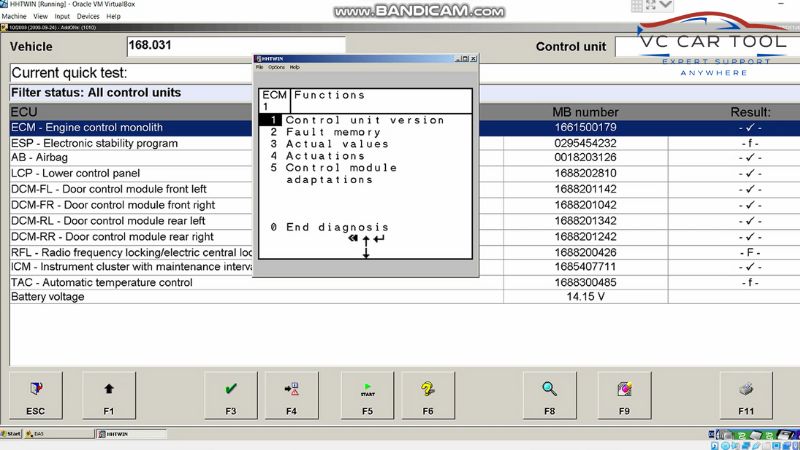
Task: Open Options menu in HHTWIN window
Action: [277, 67]
